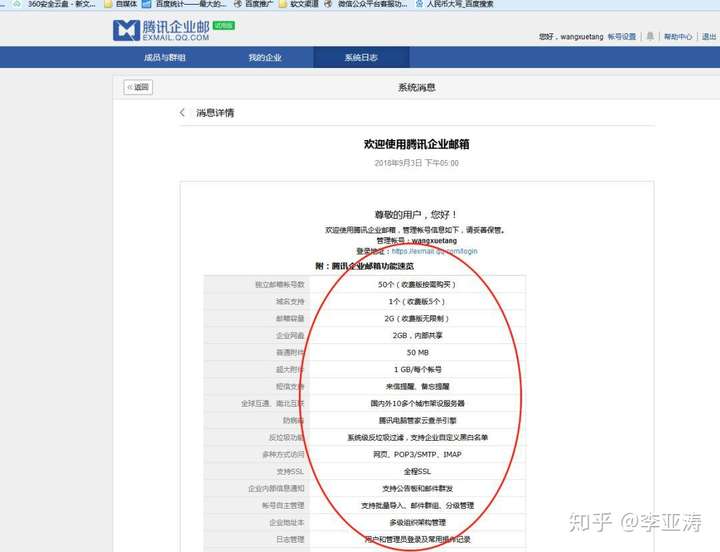This screenshot has height=552, width=720.
Task: Open the 成员与群组 tab
Action: click(165, 57)
